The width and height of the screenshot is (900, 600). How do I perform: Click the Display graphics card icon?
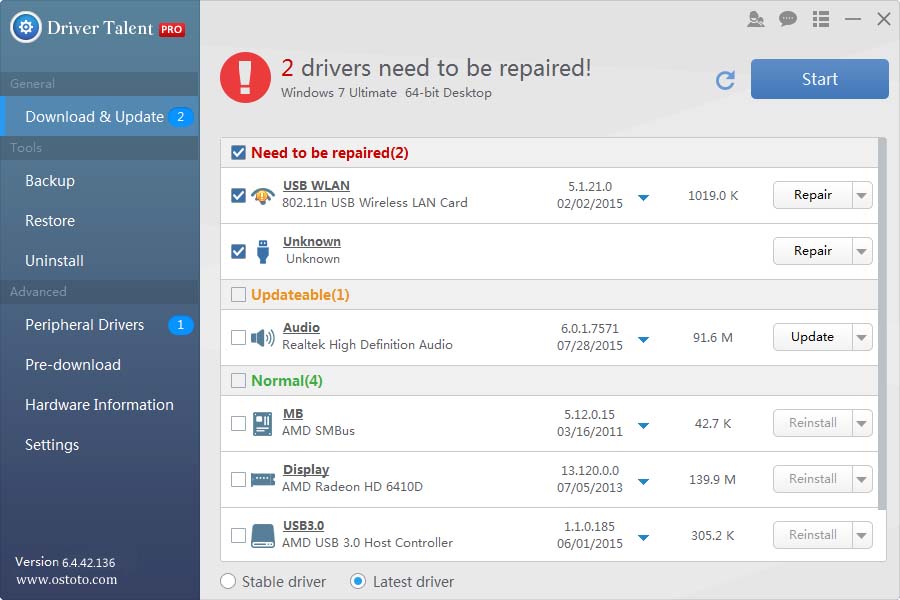pos(263,479)
